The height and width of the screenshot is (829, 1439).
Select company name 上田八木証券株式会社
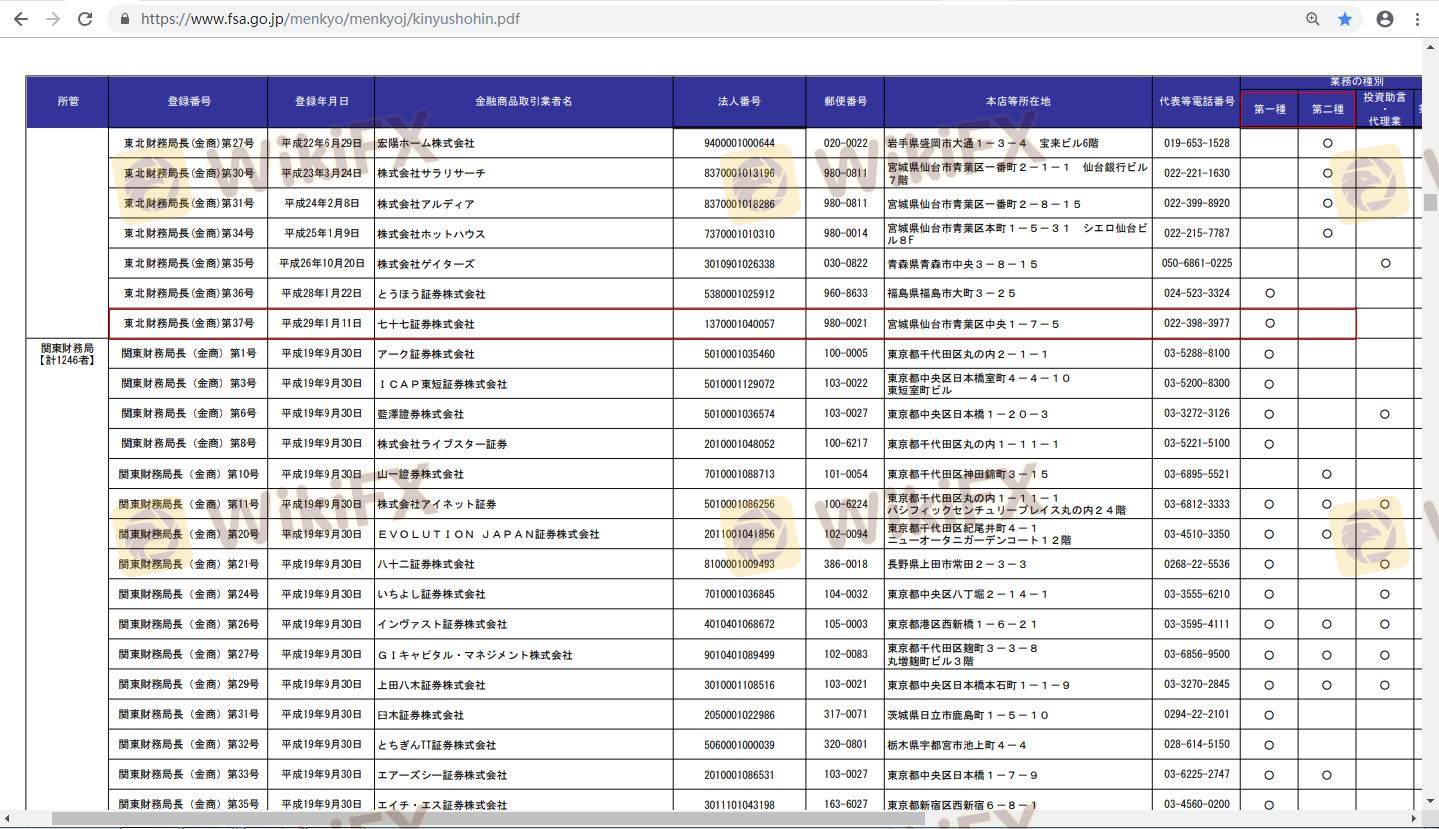pyautogui.click(x=431, y=685)
